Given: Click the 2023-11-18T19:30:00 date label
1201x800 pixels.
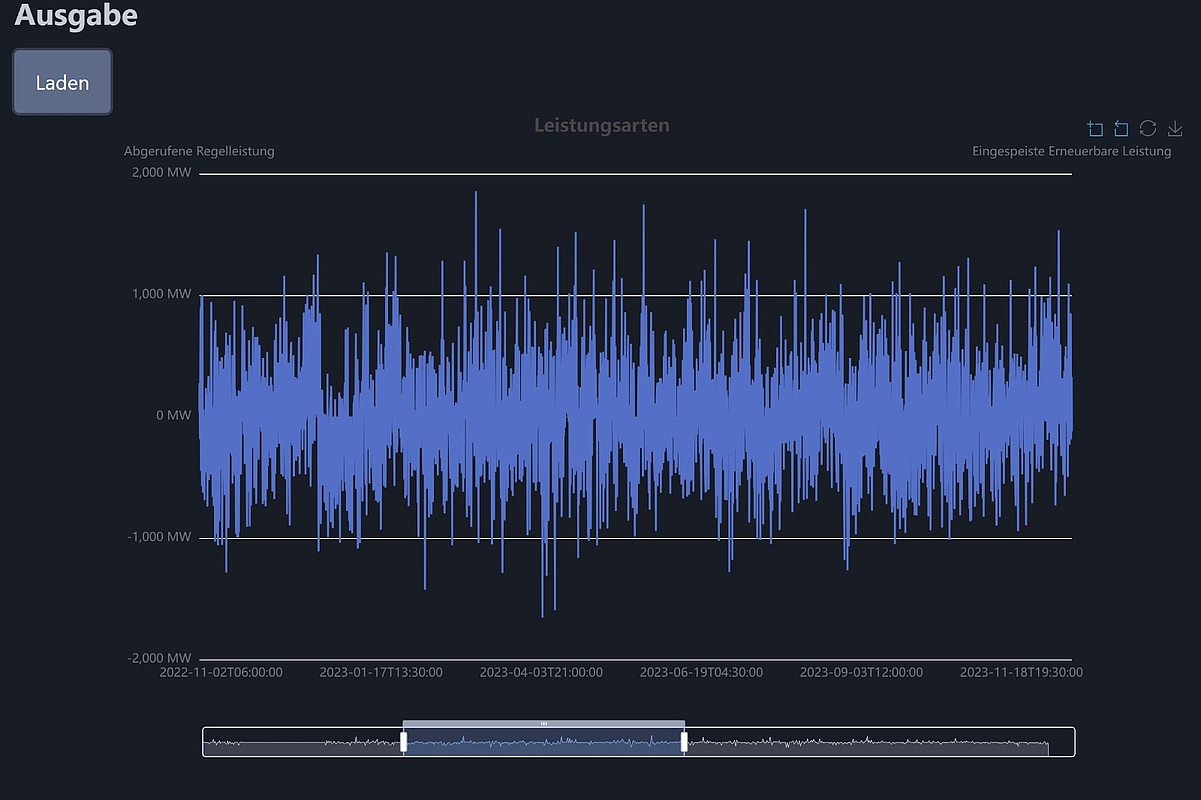Looking at the screenshot, I should click(x=1022, y=672).
